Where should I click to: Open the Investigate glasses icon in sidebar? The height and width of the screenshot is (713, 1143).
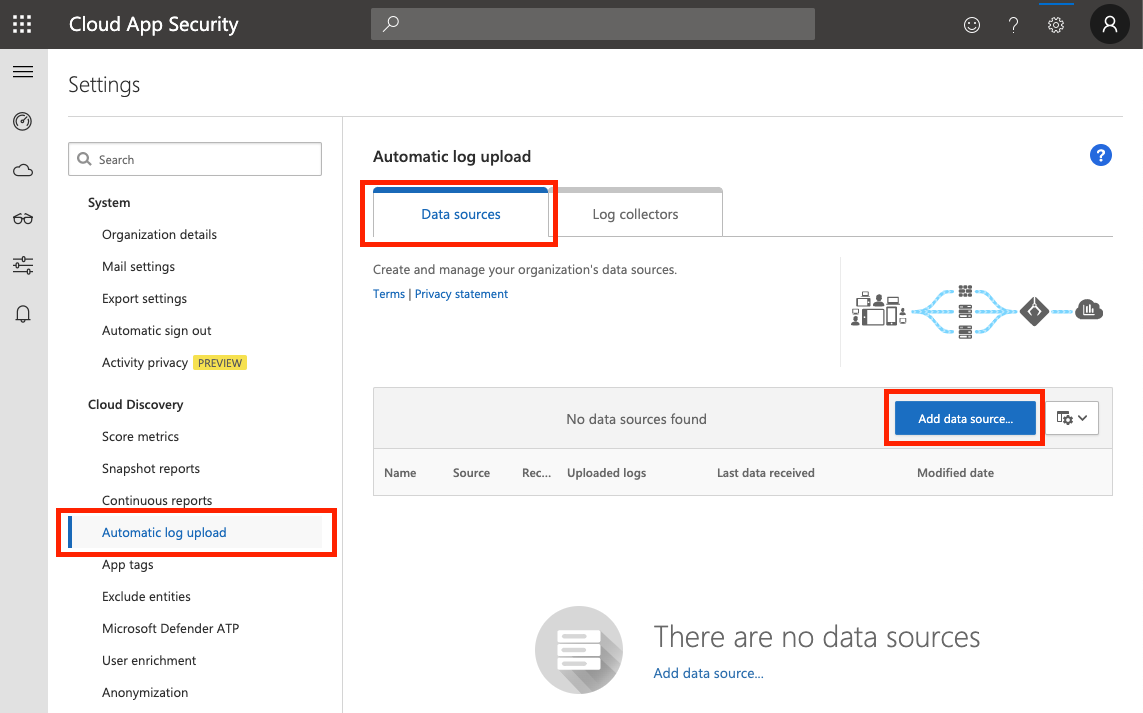pos(23,218)
